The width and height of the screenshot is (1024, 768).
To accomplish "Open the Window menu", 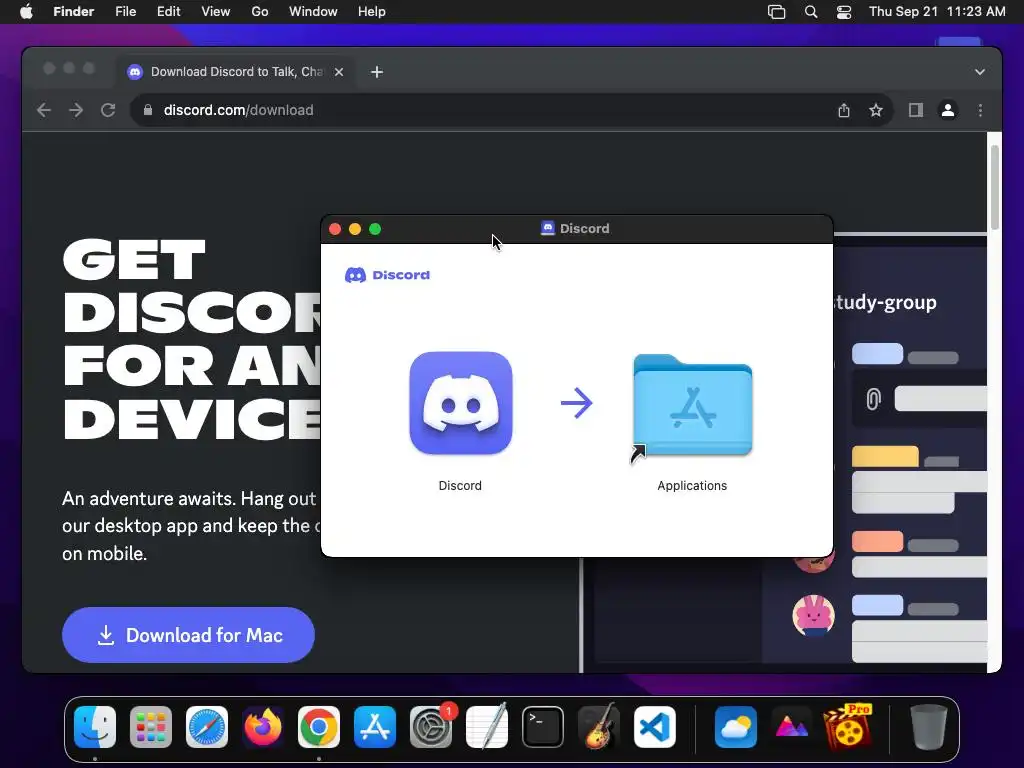I will 313,12.
